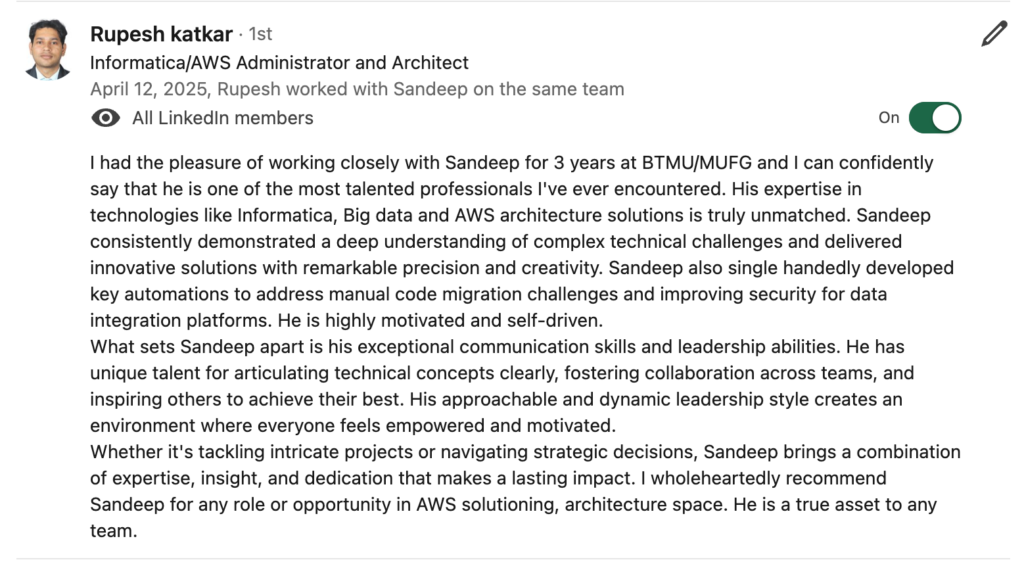This screenshot has width=1024, height=564.
Task: Click the line starting "What sets Sandeep apart"
Action: pyautogui.click(x=497, y=347)
